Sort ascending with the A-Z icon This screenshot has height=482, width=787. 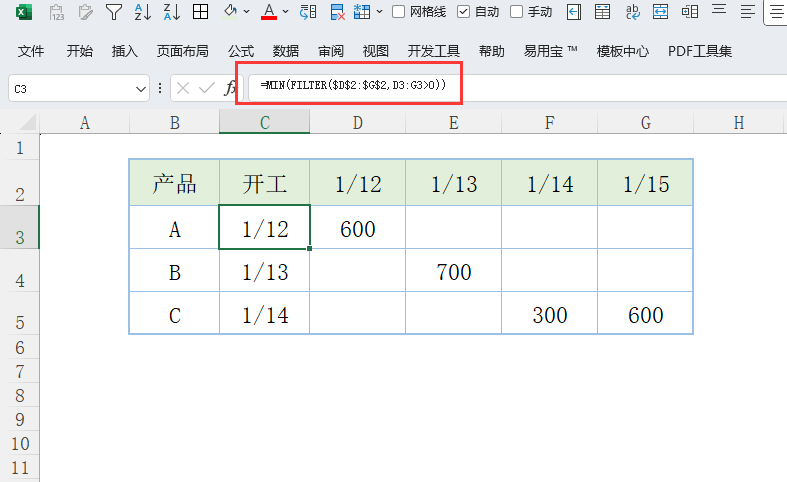(x=143, y=12)
